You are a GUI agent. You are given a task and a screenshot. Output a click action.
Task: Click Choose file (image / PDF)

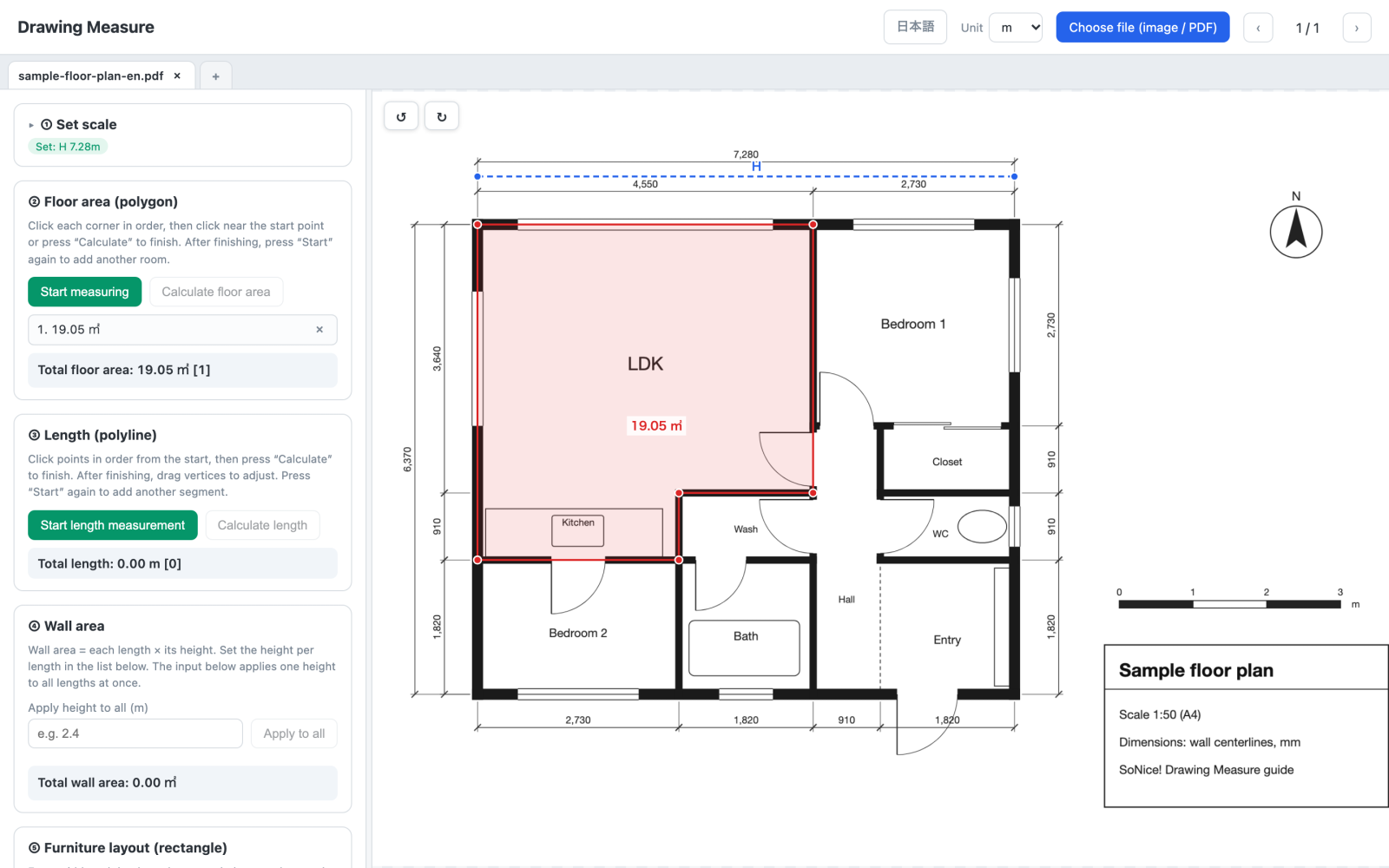coord(1142,28)
